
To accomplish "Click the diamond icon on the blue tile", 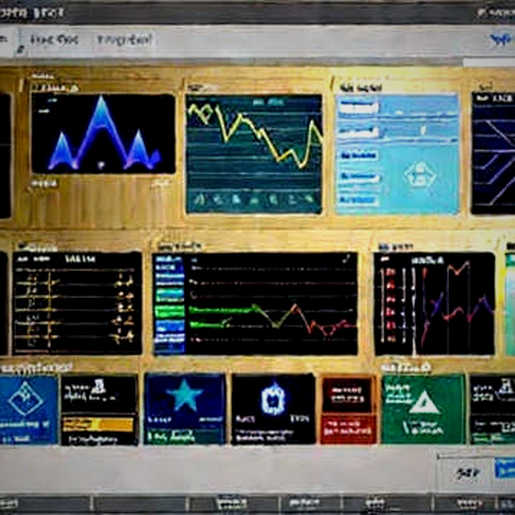I will point(25,398).
